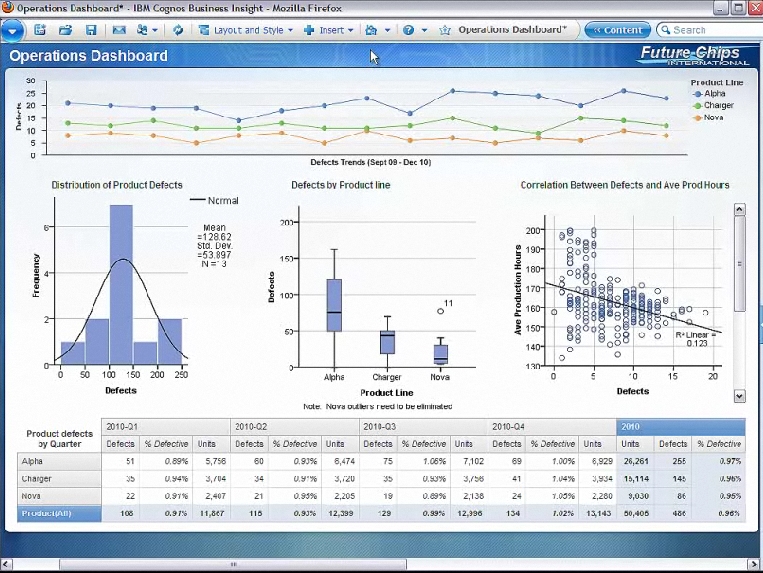
Task: Save the dashboard with the floppy icon
Action: pos(91,30)
